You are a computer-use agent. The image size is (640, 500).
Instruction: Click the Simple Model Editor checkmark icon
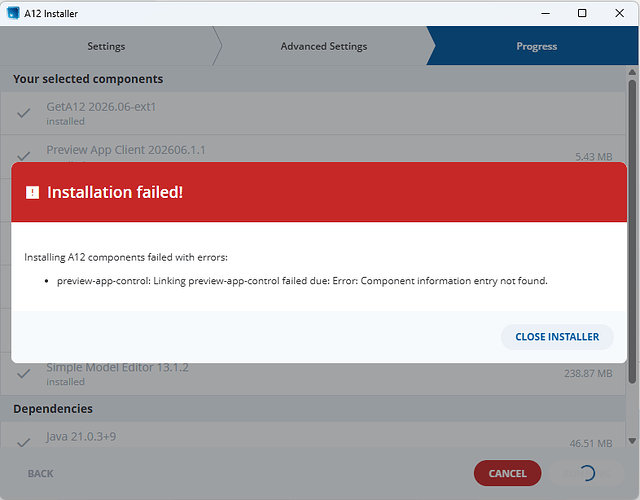(x=24, y=373)
